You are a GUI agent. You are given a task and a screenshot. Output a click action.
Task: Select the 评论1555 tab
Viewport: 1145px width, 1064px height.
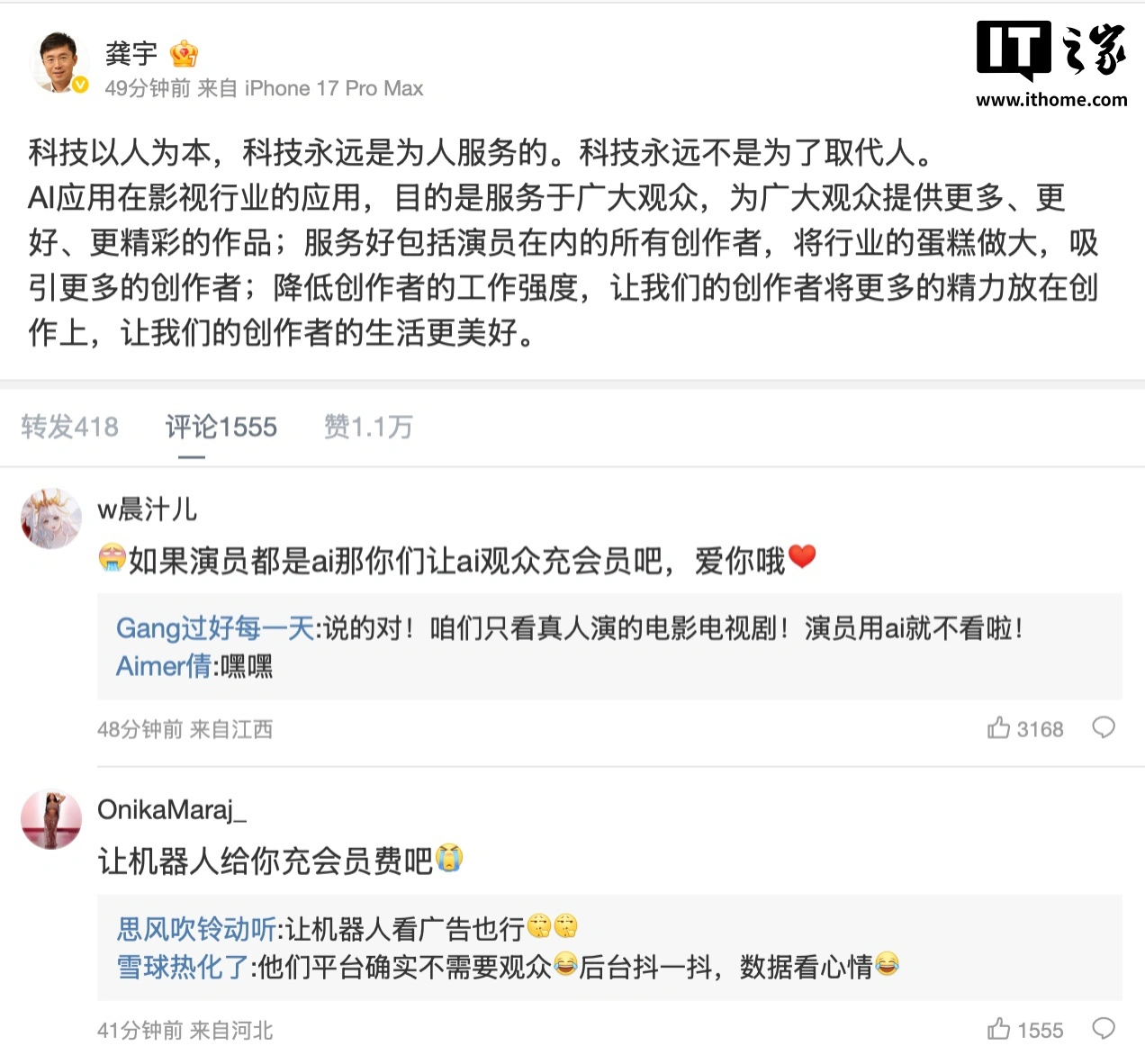[x=221, y=427]
